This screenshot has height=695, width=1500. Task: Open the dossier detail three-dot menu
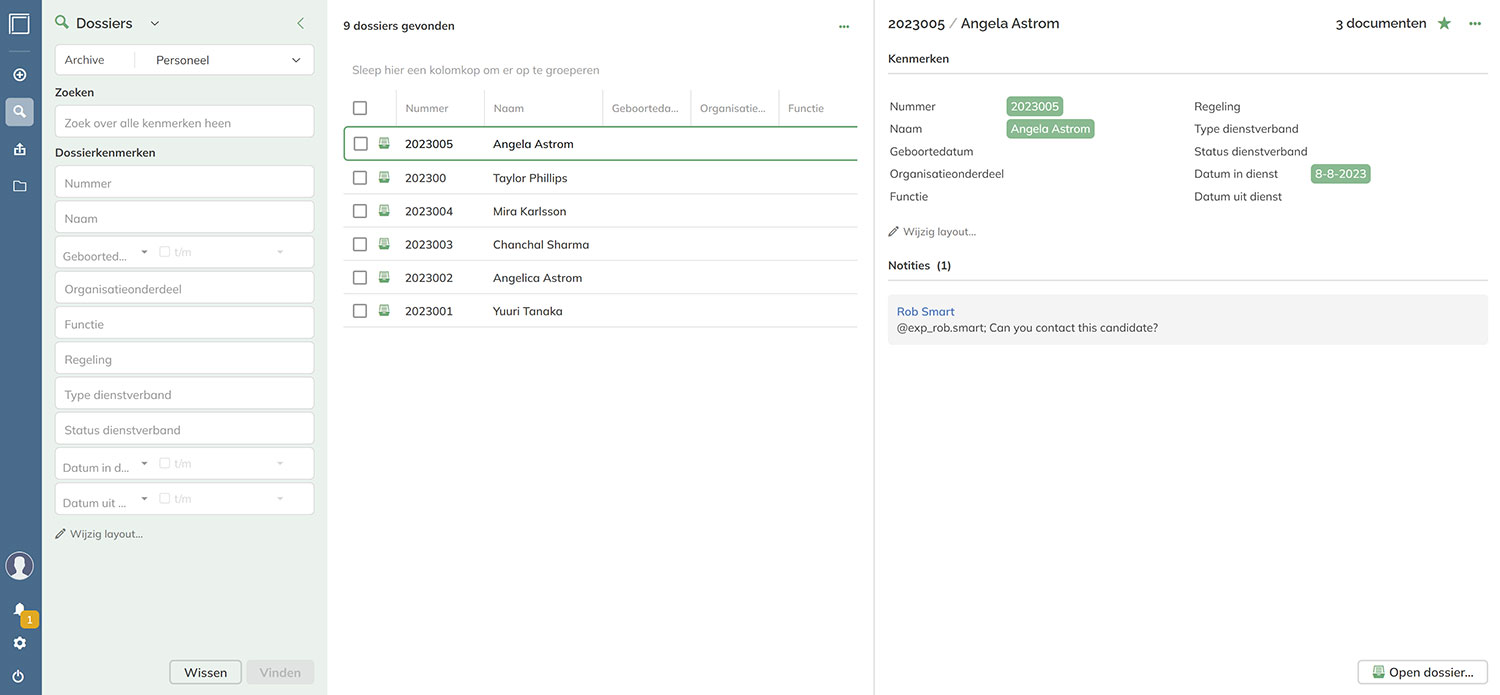pos(1475,24)
